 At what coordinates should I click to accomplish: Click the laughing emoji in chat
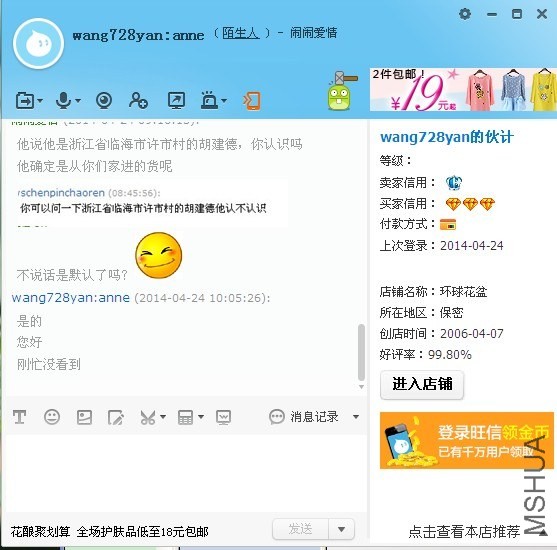[x=159, y=255]
